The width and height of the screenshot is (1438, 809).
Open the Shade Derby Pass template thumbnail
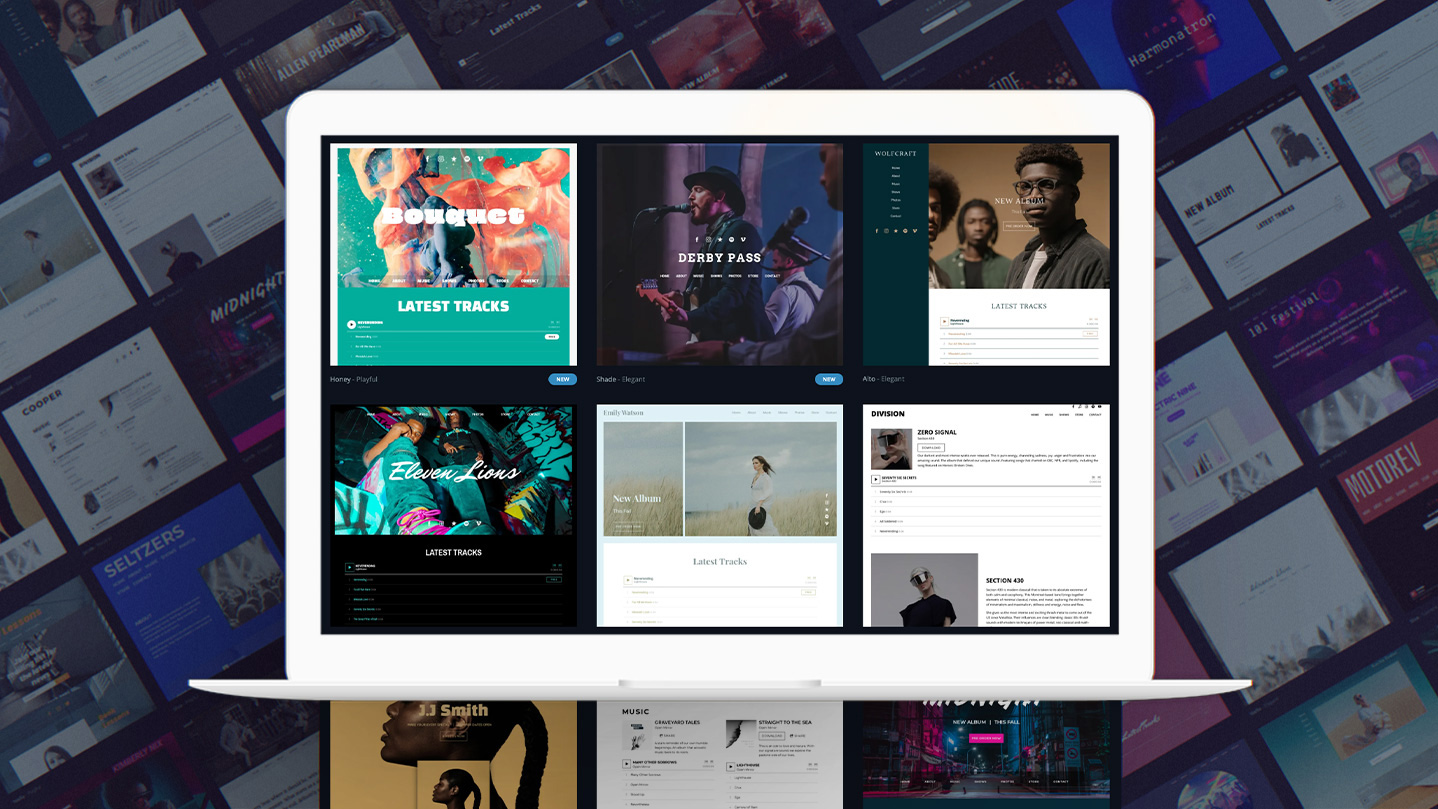tap(720, 255)
